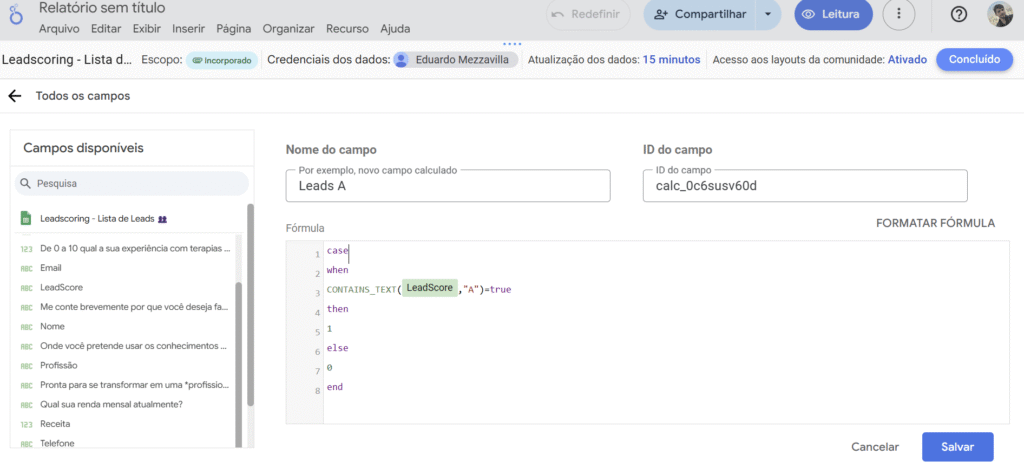This screenshot has width=1024, height=474.
Task: Click the Cancelar button
Action: (874, 447)
